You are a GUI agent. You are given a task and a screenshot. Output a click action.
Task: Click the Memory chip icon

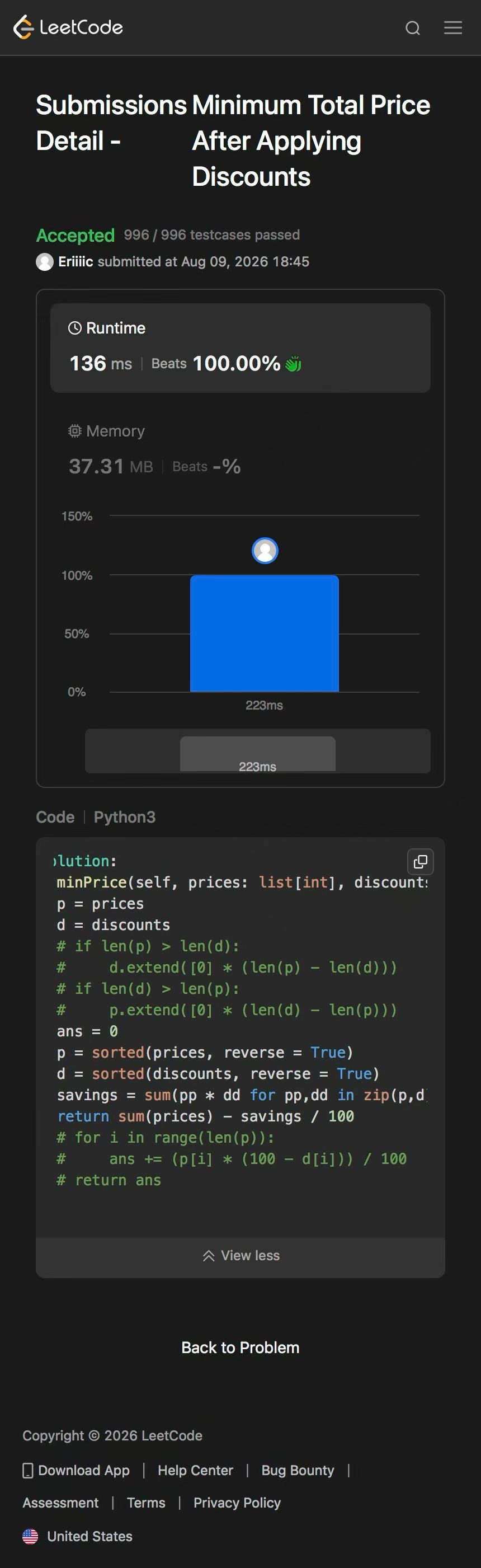(x=75, y=431)
